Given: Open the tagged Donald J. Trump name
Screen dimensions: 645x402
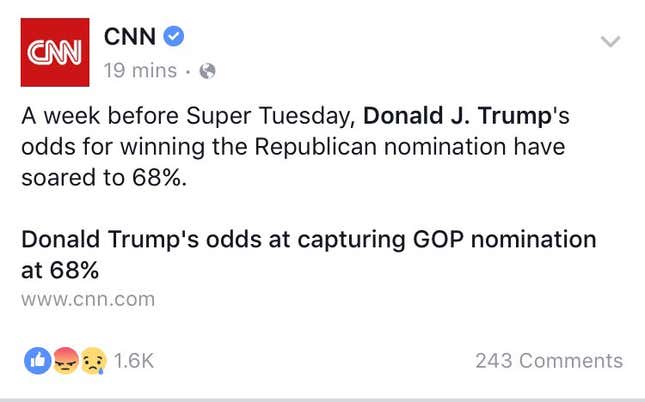Looking at the screenshot, I should coord(457,116).
